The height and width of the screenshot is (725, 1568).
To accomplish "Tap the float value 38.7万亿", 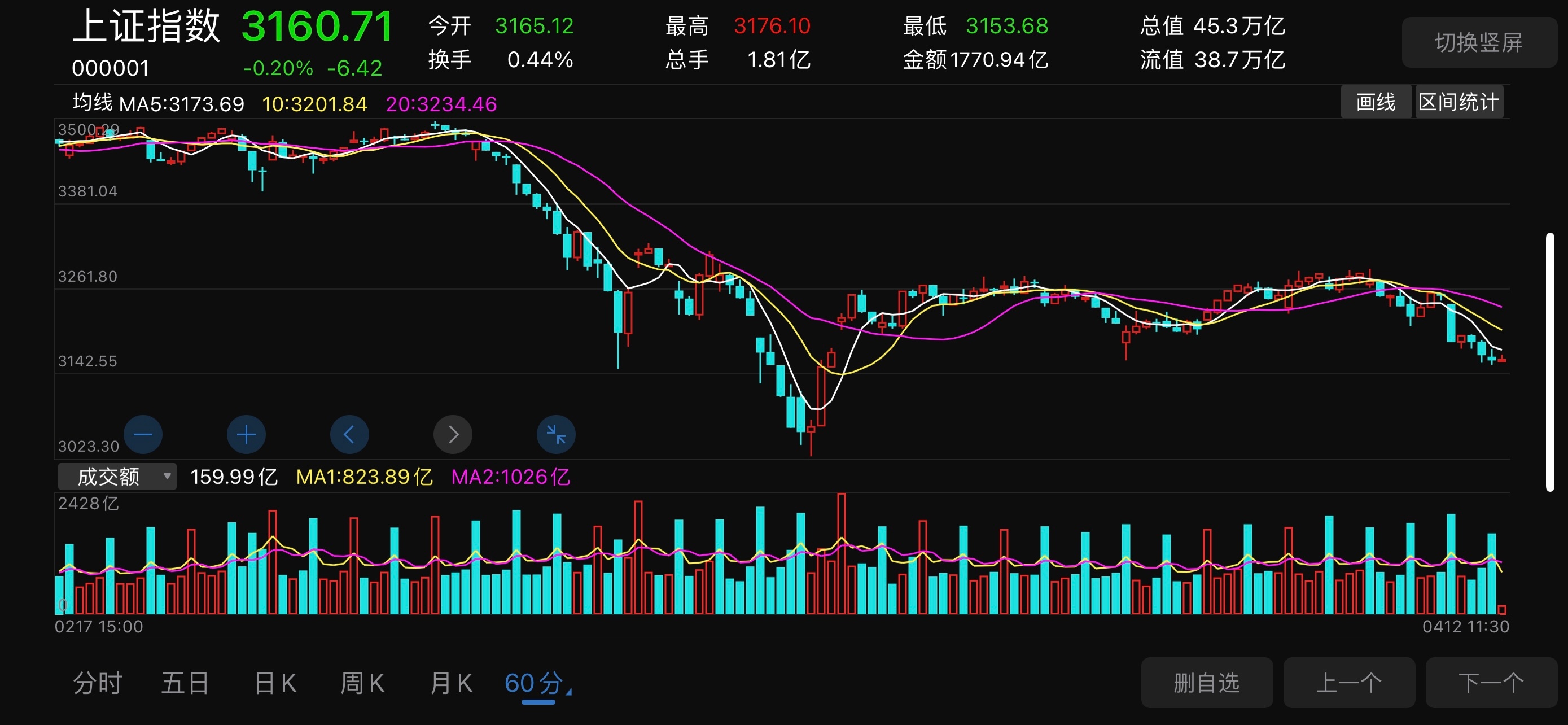I will [1239, 60].
